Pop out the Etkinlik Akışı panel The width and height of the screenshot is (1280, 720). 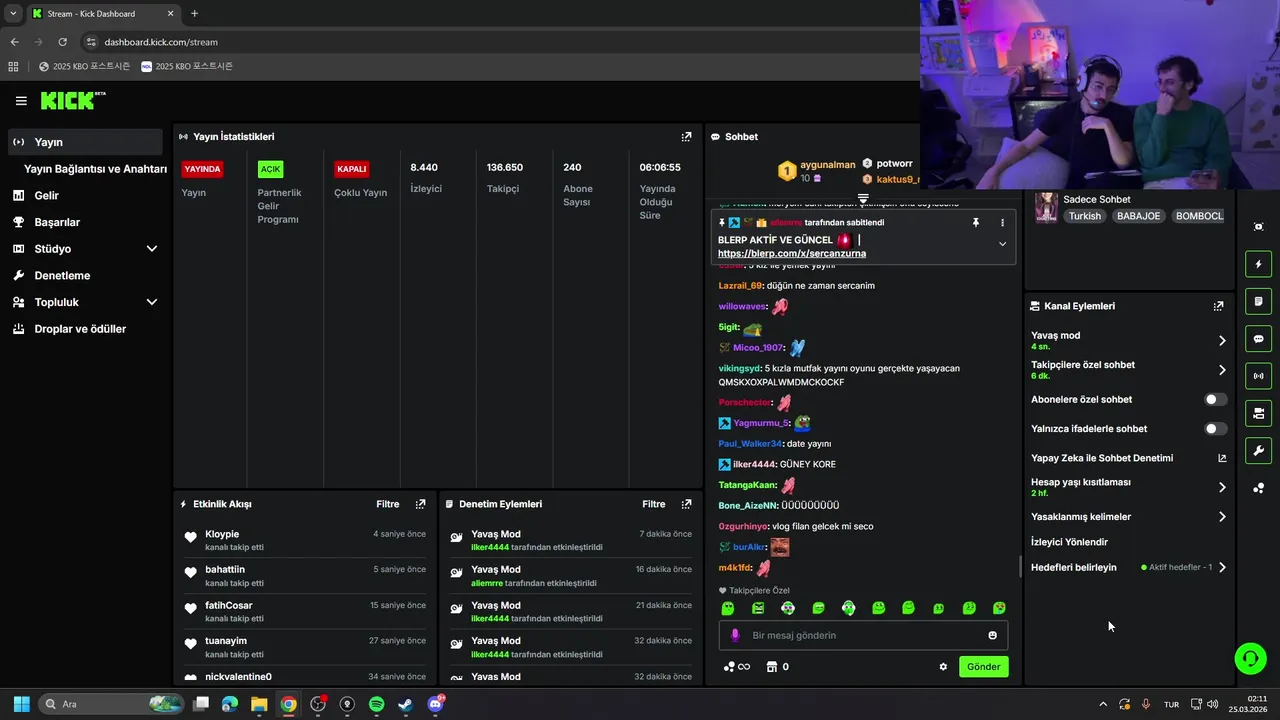420,504
